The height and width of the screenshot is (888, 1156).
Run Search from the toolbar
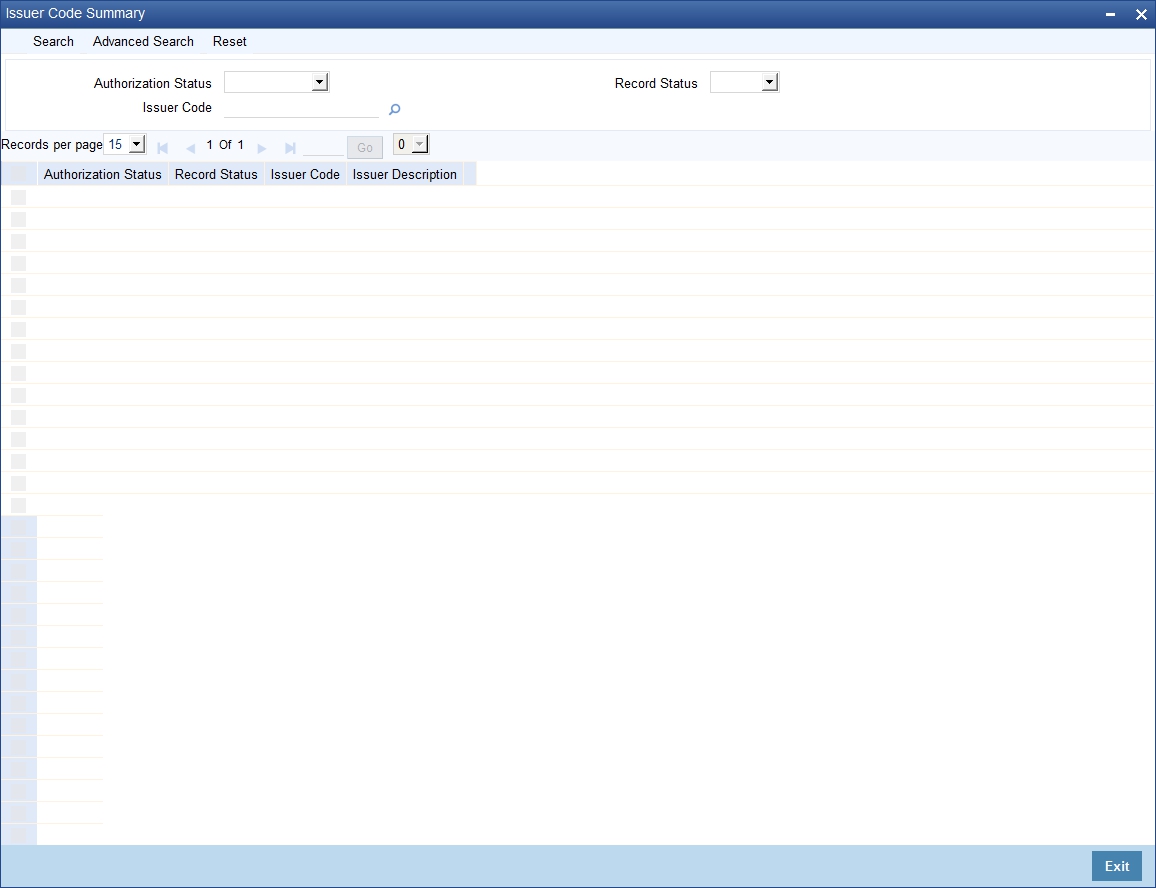53,41
